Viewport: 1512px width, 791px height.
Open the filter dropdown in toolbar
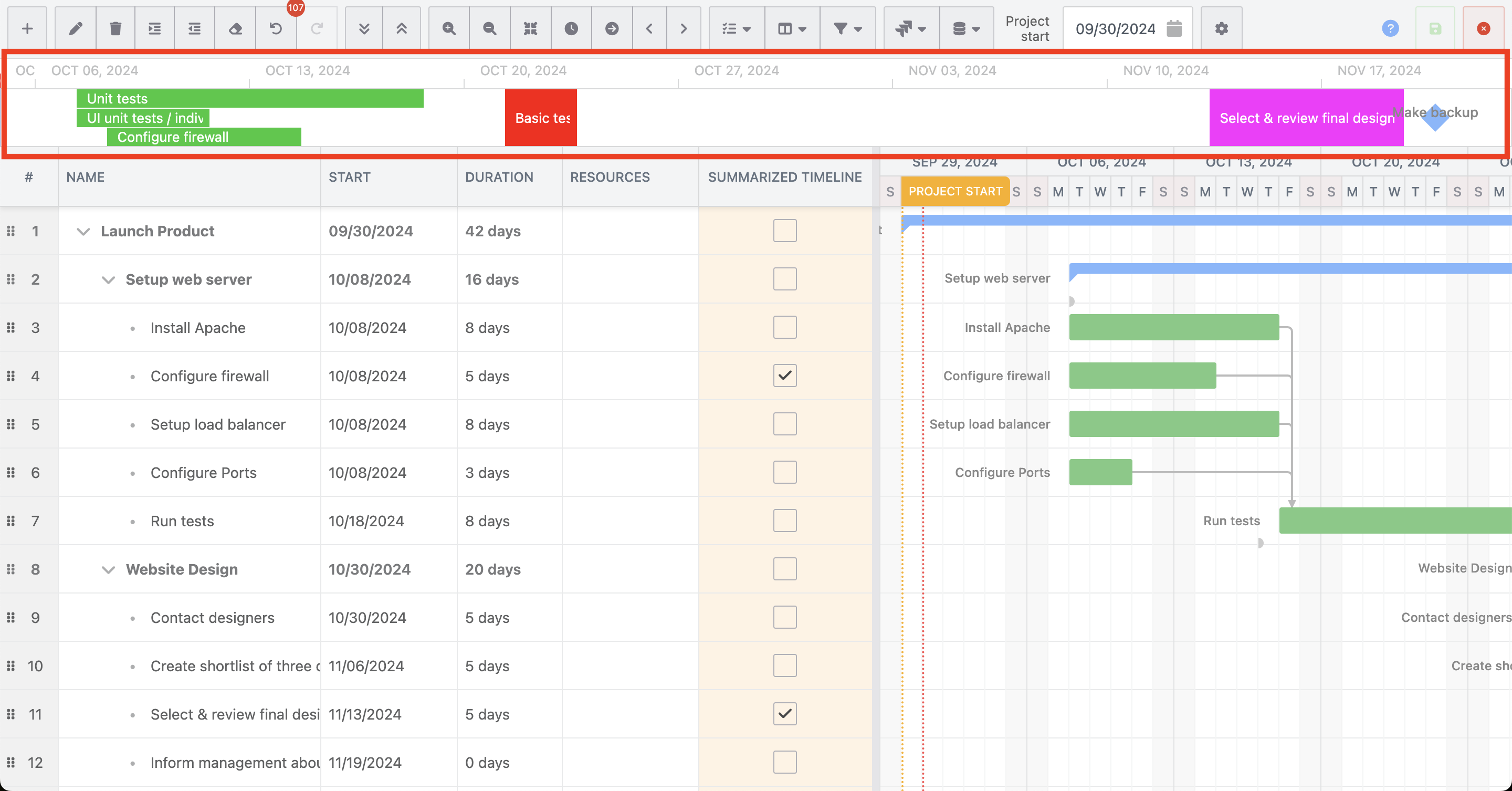tap(847, 28)
